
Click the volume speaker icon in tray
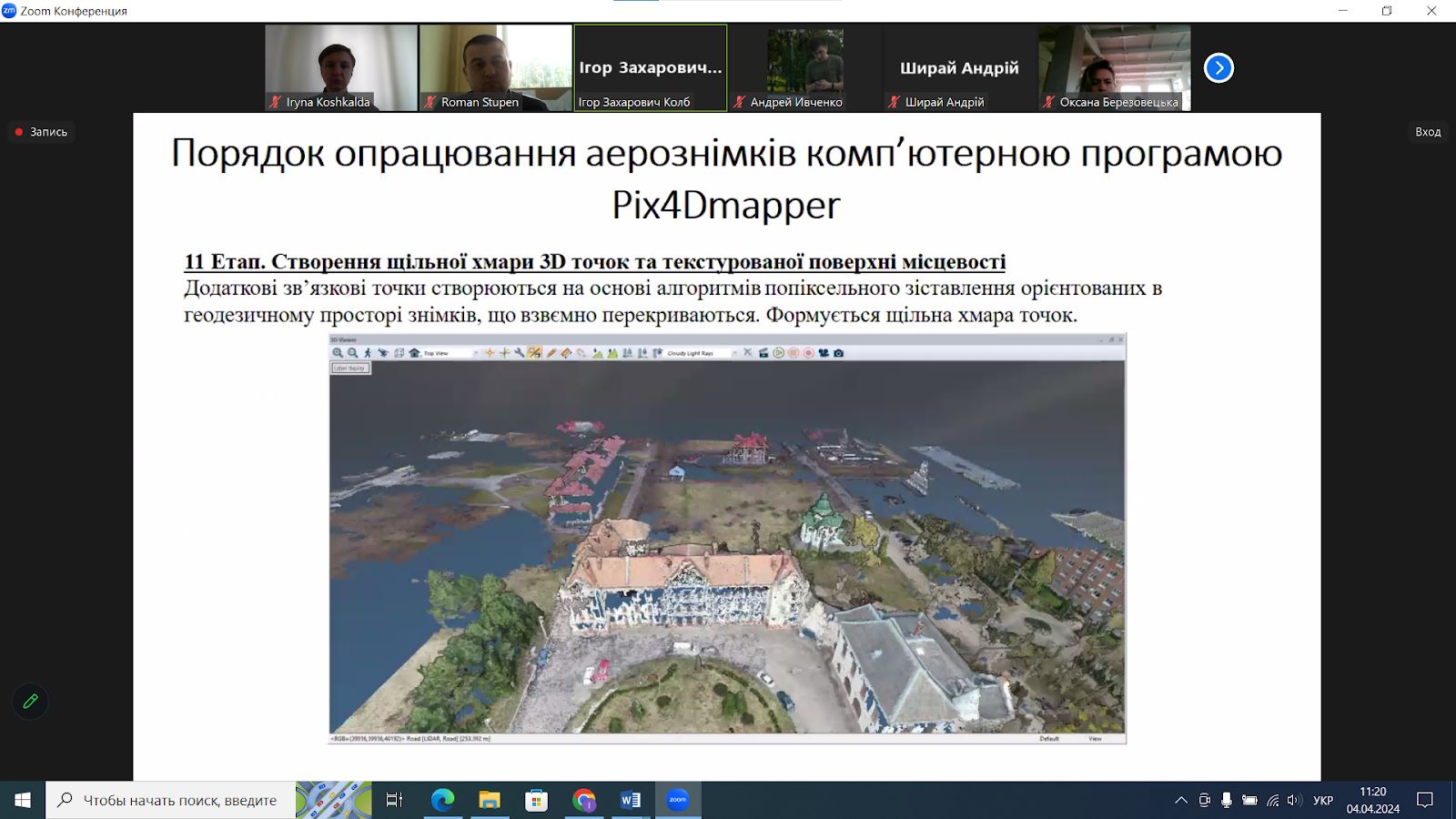[1294, 800]
